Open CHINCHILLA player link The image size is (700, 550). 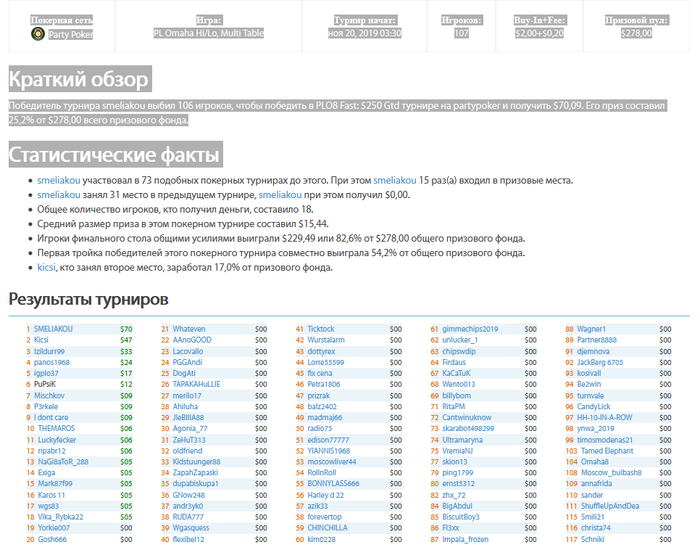pyautogui.click(x=327, y=528)
